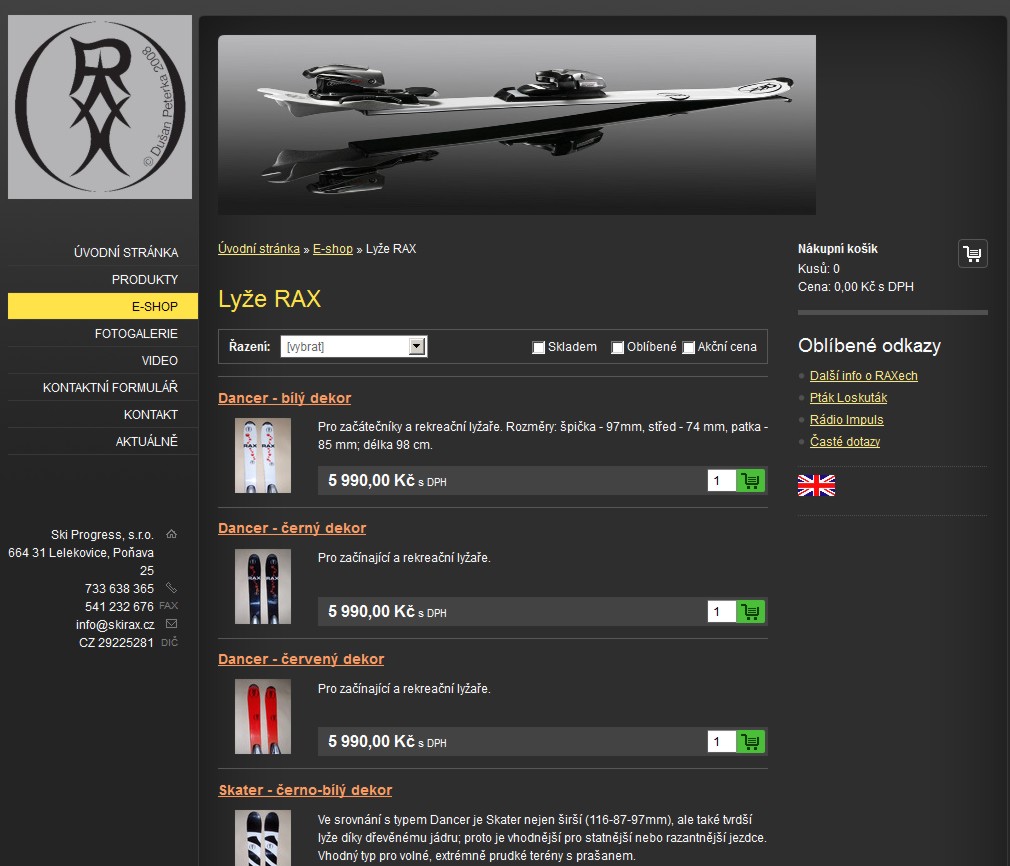Viewport: 1010px width, 866px height.
Task: Follow the Další info o RAXech link
Action: pos(864,376)
